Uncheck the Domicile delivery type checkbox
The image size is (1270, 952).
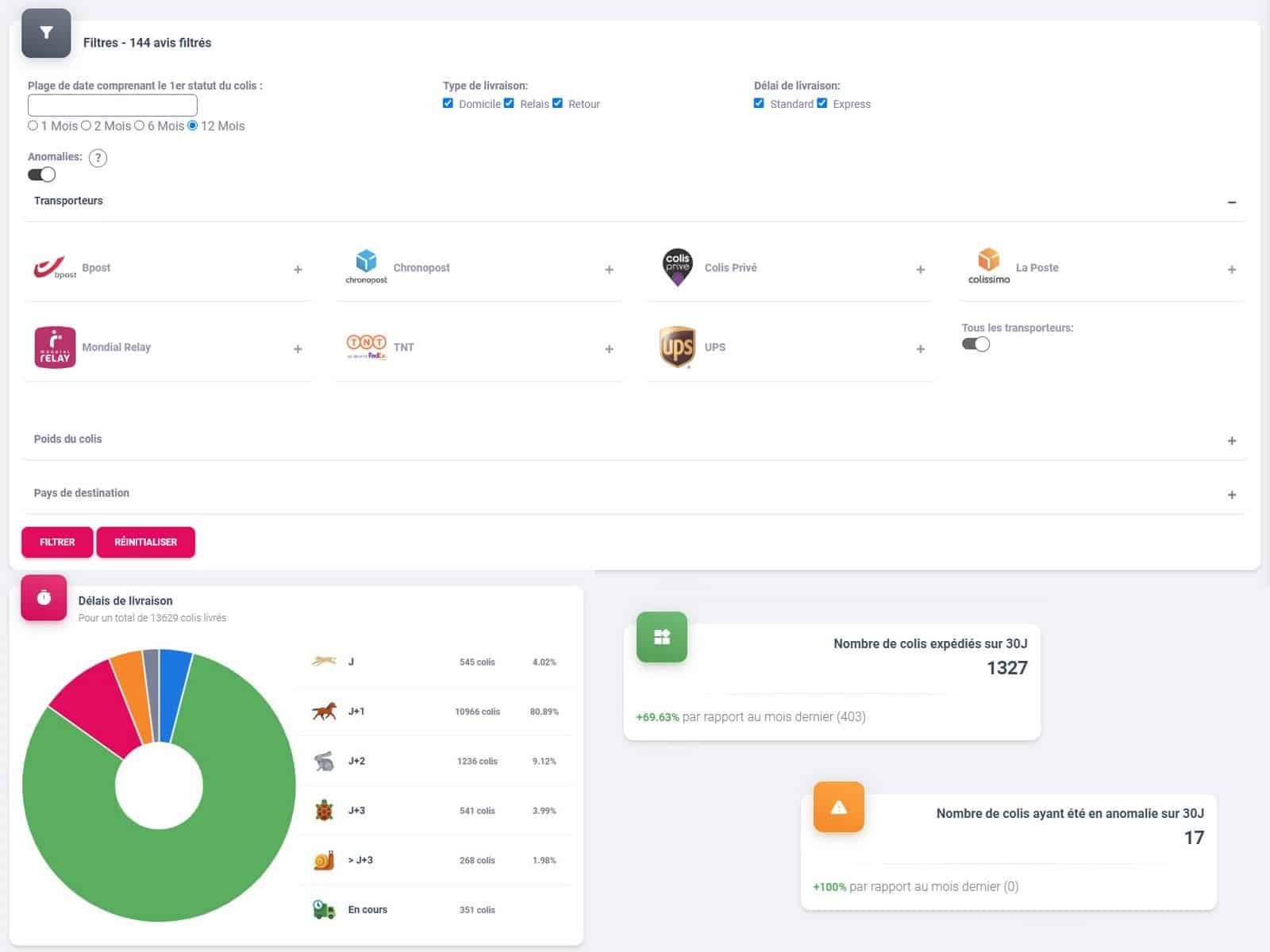point(448,103)
